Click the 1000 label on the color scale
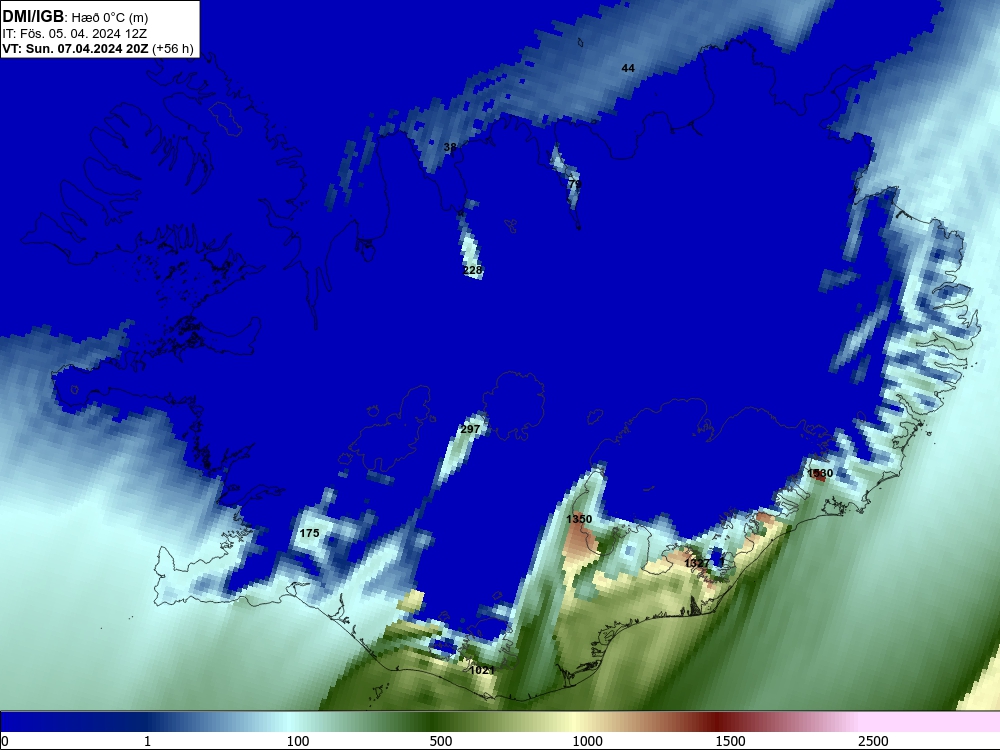The height and width of the screenshot is (750, 1000). pyautogui.click(x=587, y=741)
